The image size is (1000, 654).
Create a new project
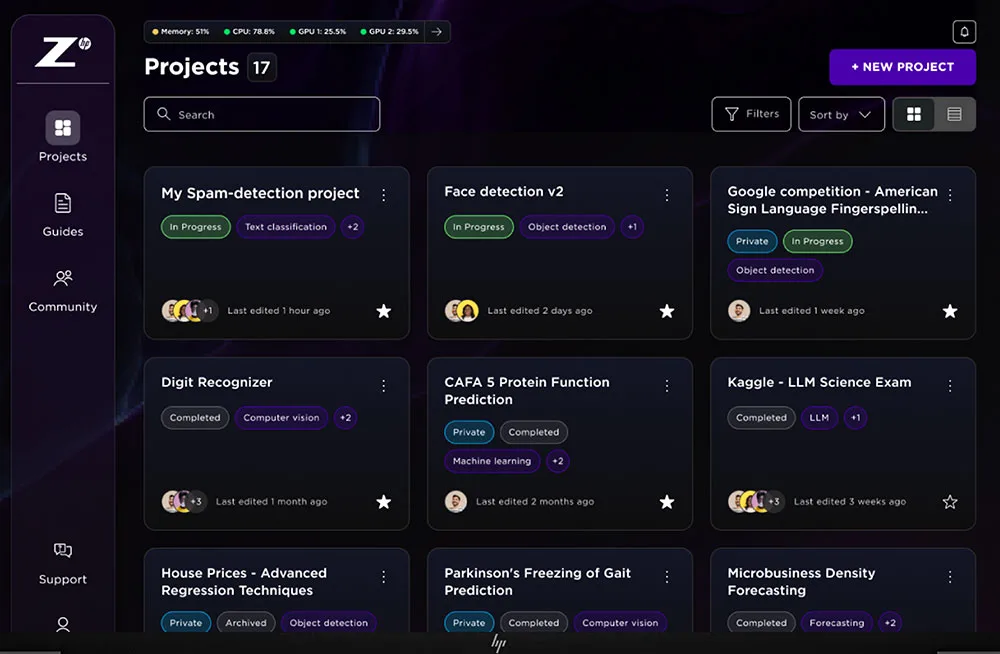point(902,67)
